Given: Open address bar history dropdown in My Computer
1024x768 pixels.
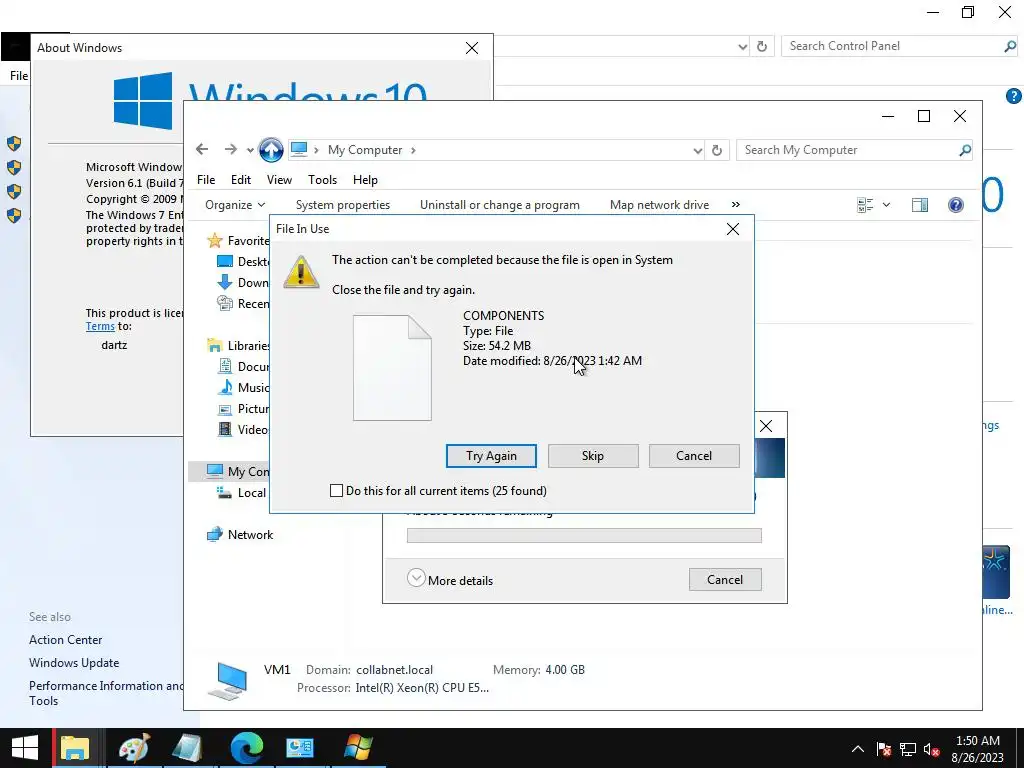Looking at the screenshot, I should [697, 151].
